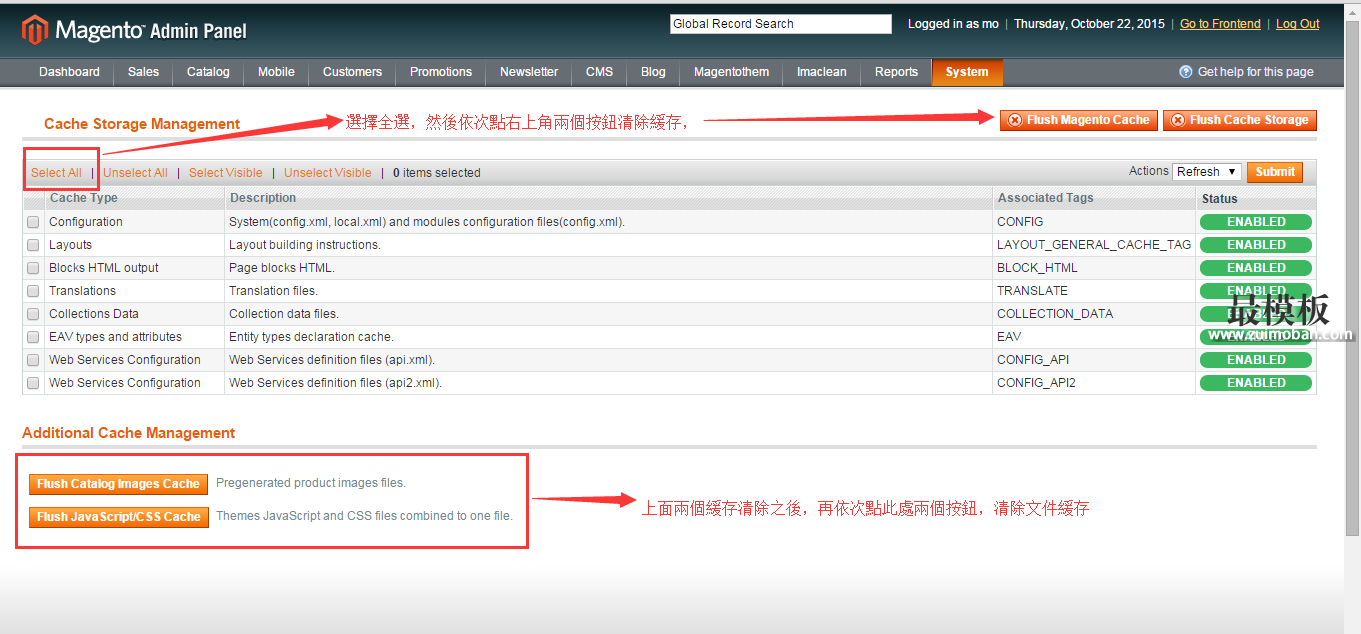Click the 'Translation files.' description
The height and width of the screenshot is (634, 1361).
[273, 291]
